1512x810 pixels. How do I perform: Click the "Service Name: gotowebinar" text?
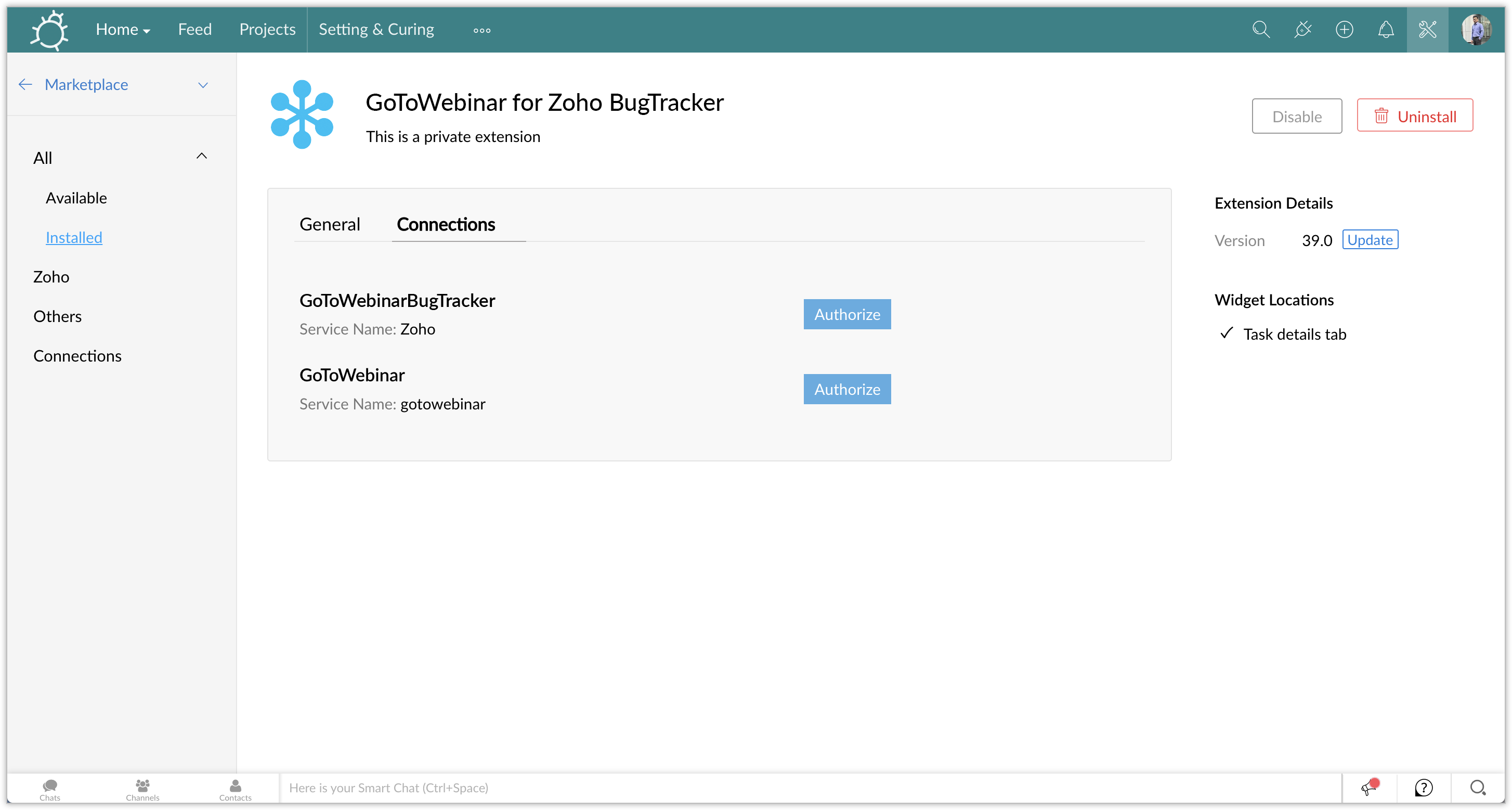392,404
